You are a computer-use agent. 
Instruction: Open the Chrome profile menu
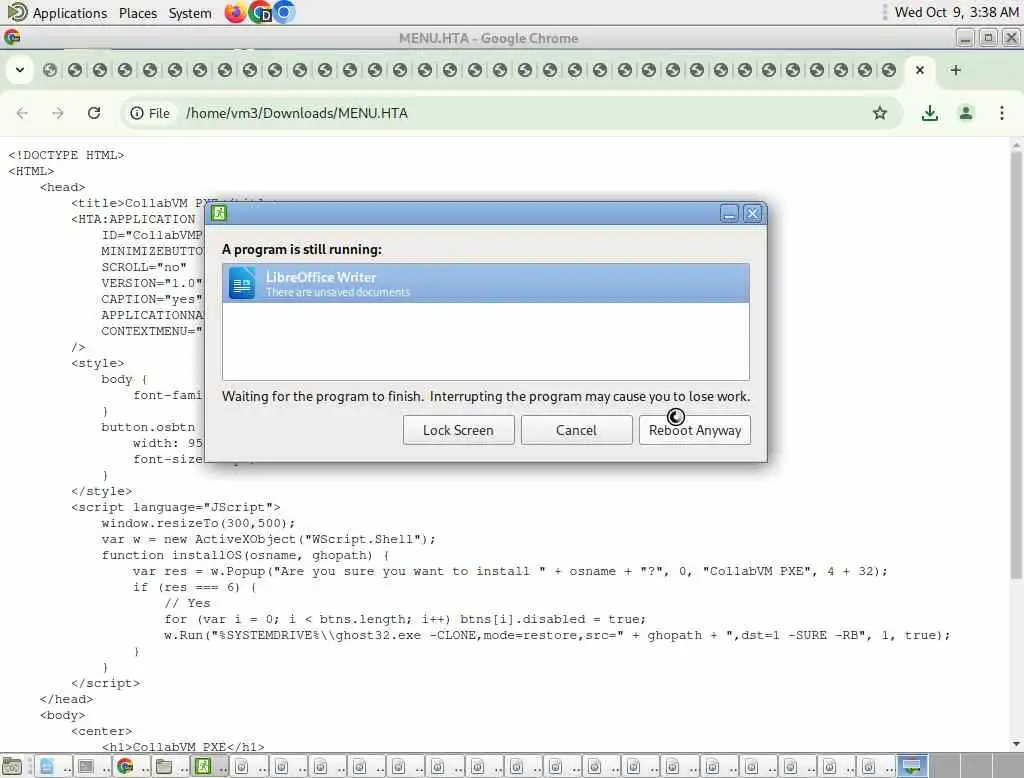pyautogui.click(x=966, y=113)
